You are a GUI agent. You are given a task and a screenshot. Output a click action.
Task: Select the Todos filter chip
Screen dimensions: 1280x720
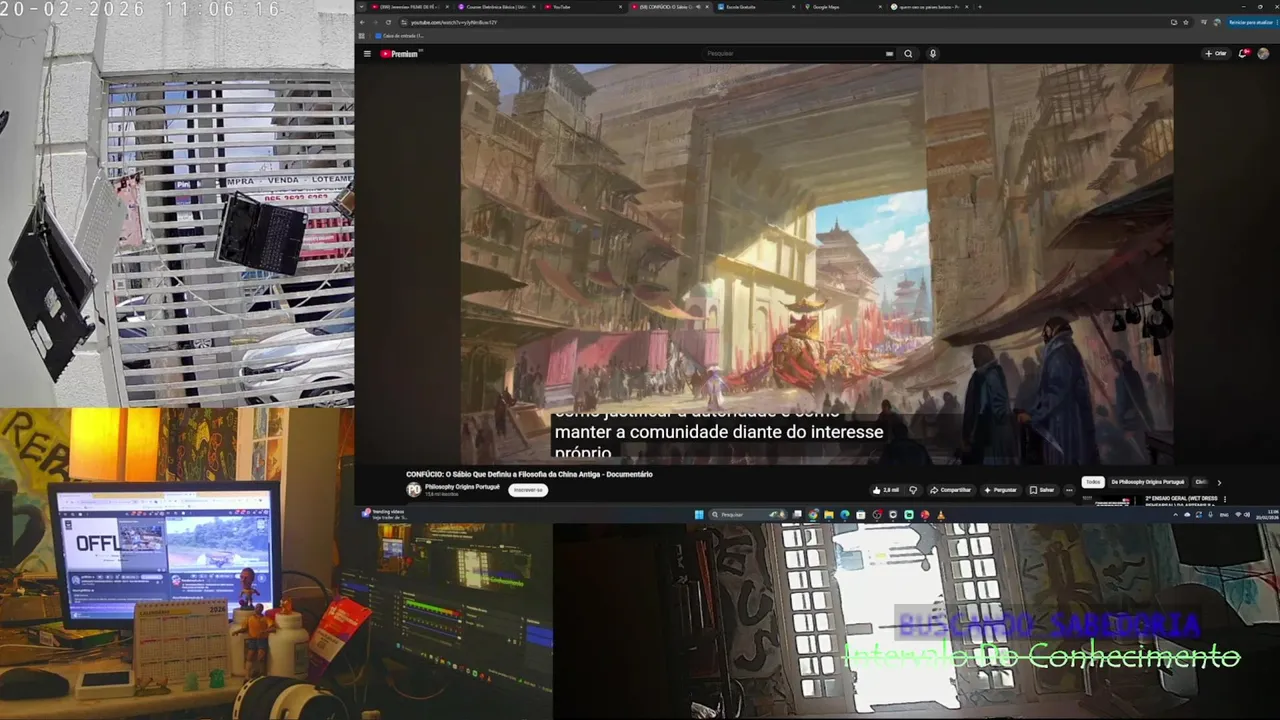click(x=1093, y=482)
